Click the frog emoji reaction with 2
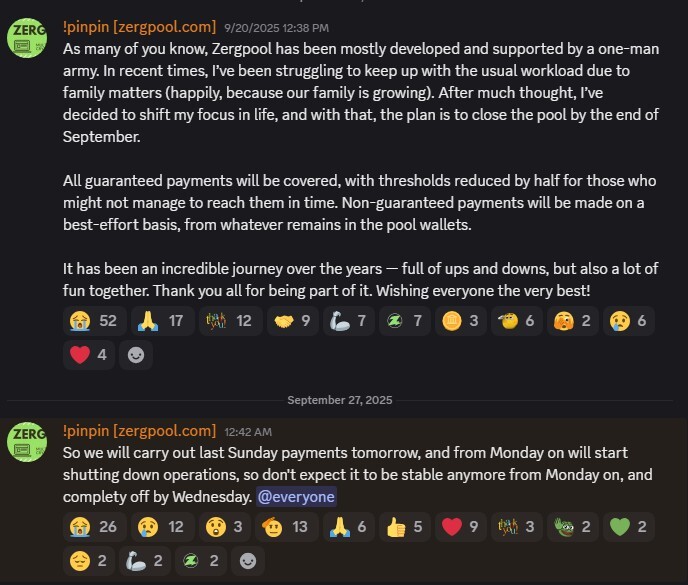The width and height of the screenshot is (688, 585). point(573,526)
